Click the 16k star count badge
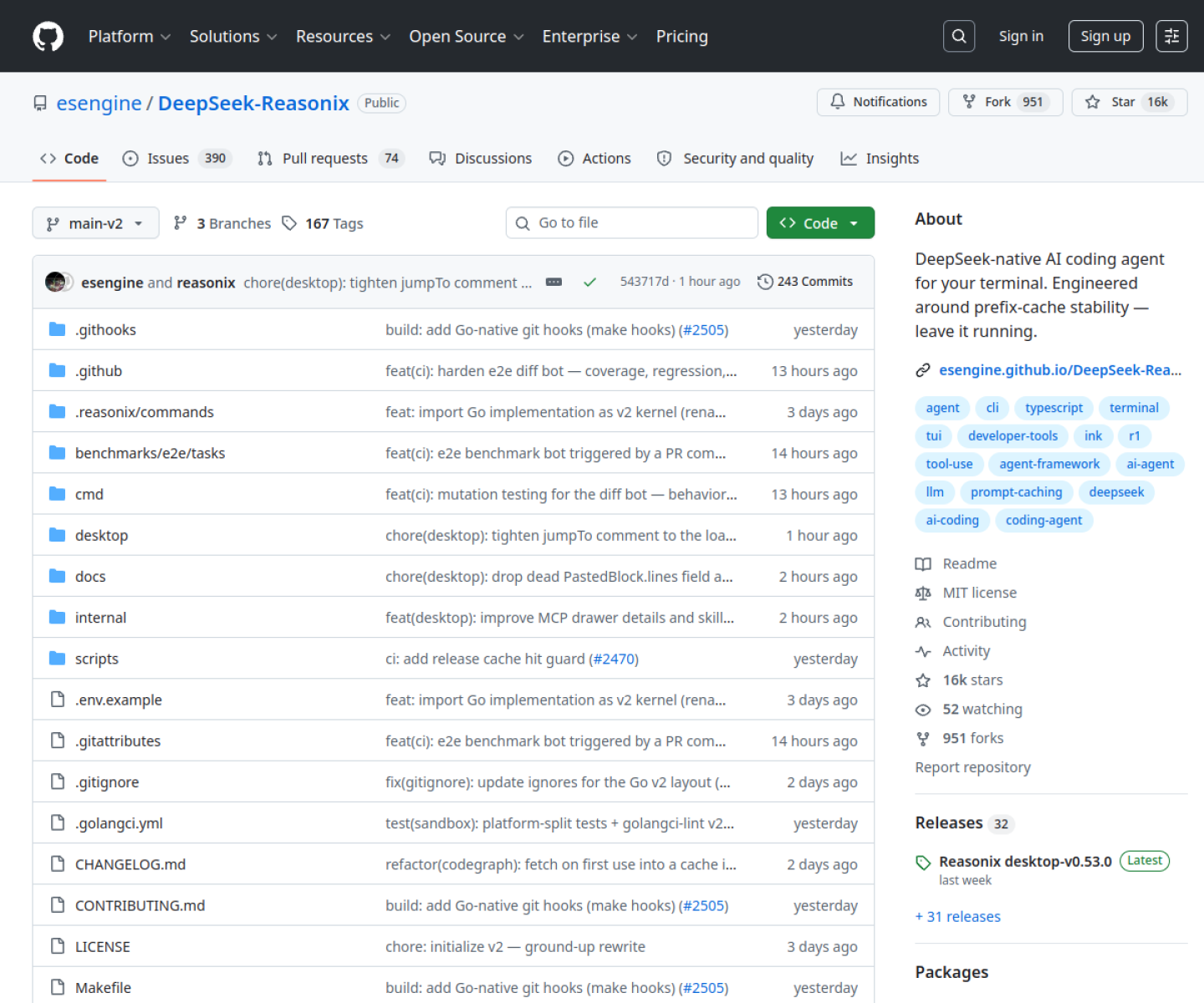Screen dimensions: 1204x1003 coord(1157,102)
